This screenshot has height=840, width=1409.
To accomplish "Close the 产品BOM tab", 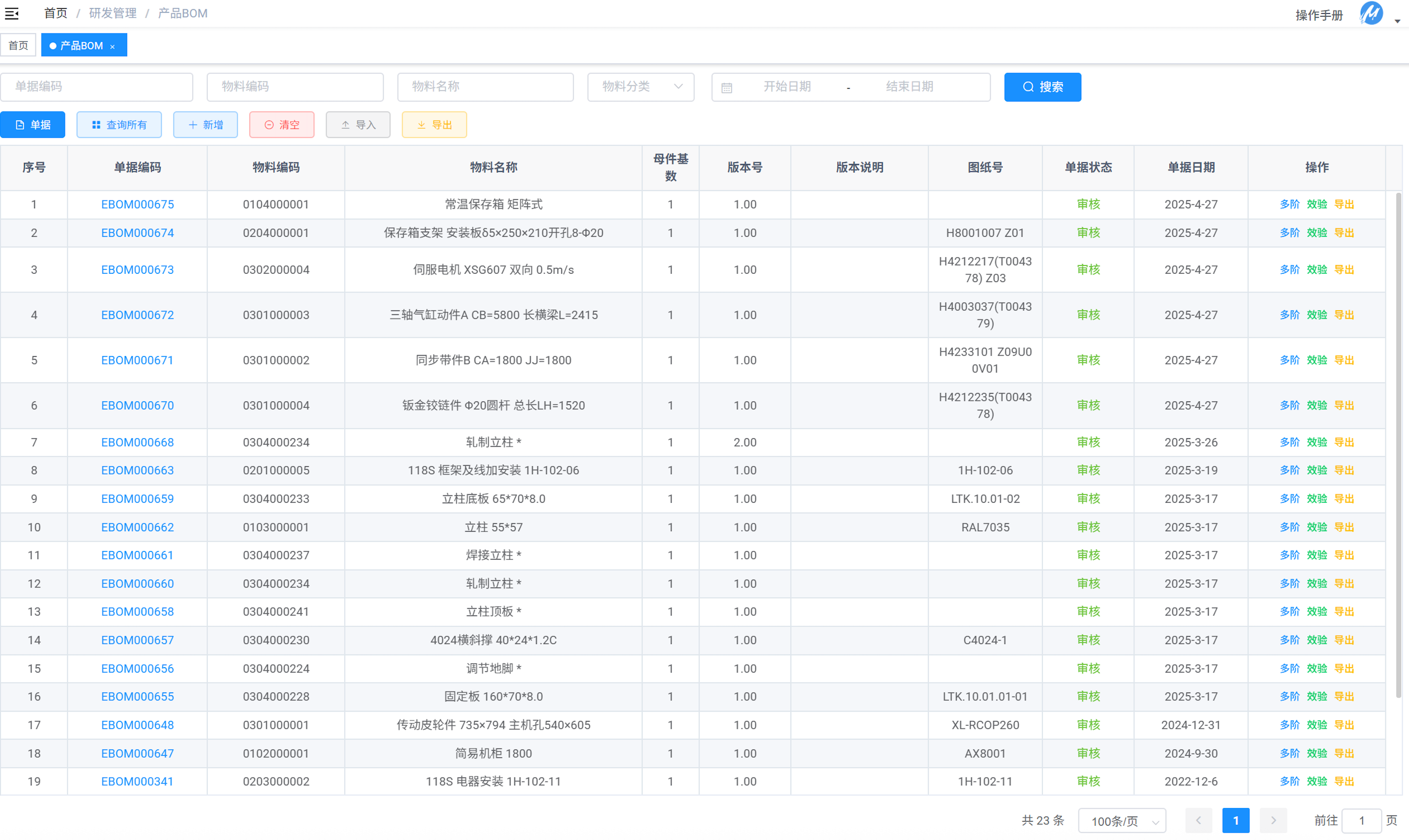I will tap(113, 46).
